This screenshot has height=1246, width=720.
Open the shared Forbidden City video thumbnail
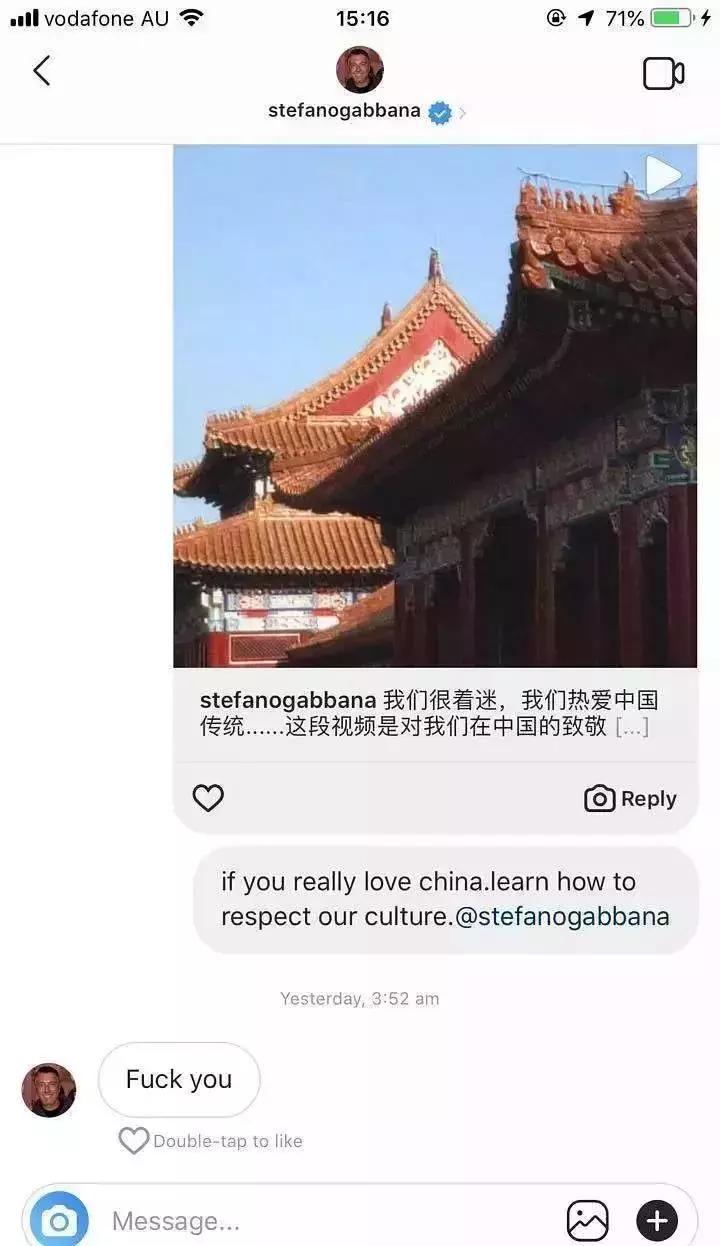point(435,406)
